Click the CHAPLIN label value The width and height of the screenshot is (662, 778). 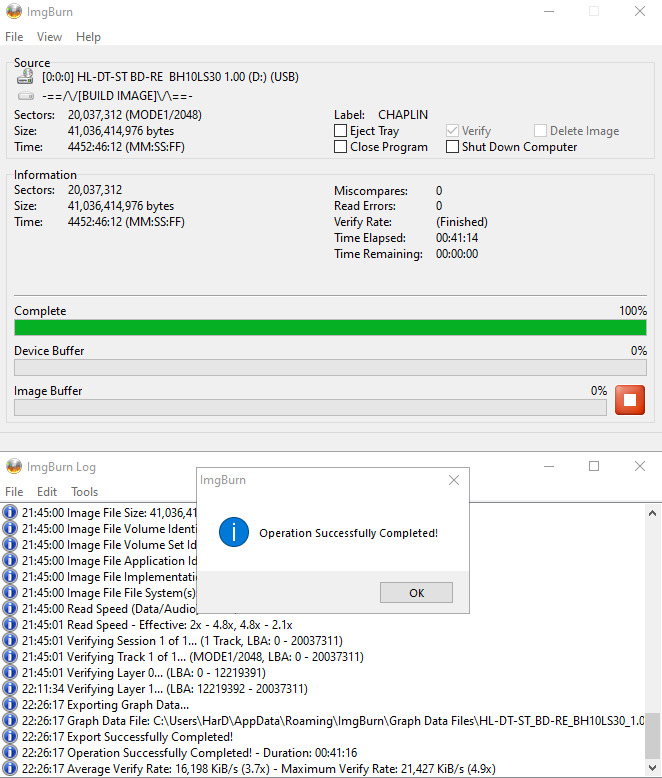pyautogui.click(x=403, y=115)
